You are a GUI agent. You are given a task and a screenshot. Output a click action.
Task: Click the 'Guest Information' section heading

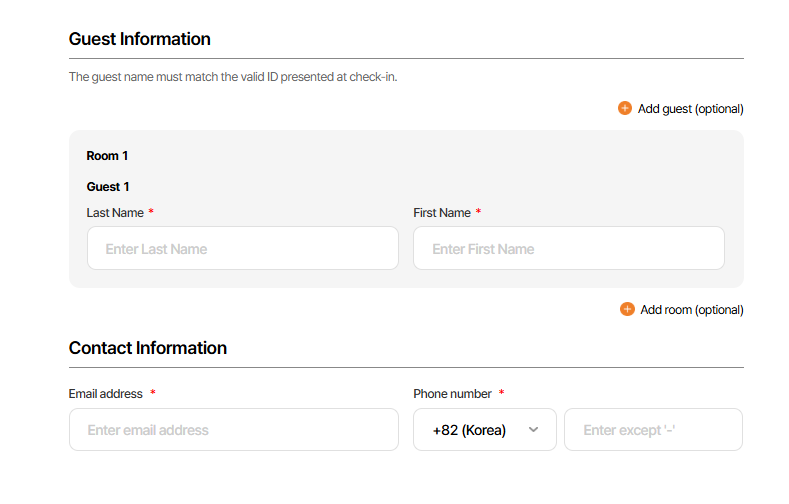(x=139, y=39)
